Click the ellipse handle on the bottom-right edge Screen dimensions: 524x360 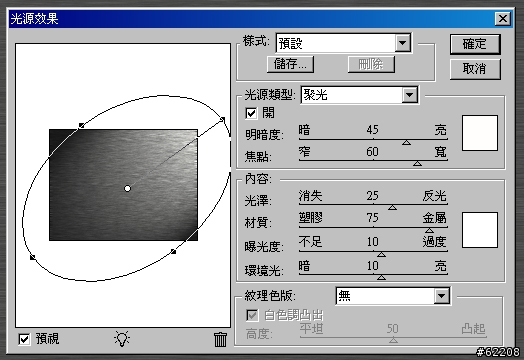click(x=173, y=251)
